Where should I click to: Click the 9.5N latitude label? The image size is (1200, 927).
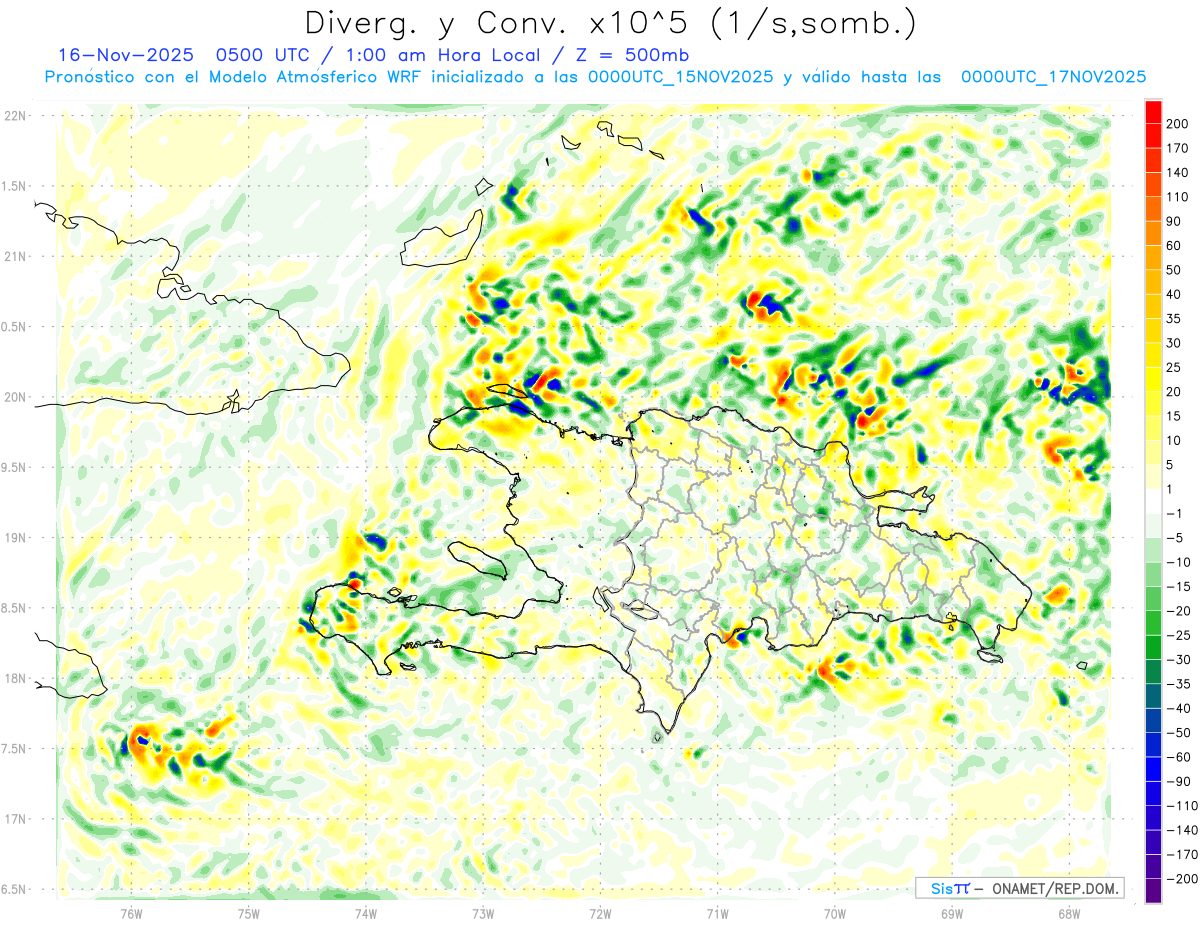tap(14, 467)
